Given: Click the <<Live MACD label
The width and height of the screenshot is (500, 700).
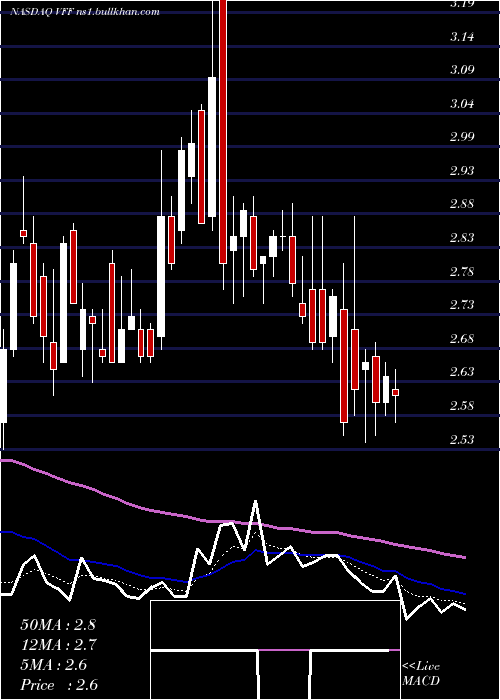Looking at the screenshot, I should pyautogui.click(x=421, y=674).
